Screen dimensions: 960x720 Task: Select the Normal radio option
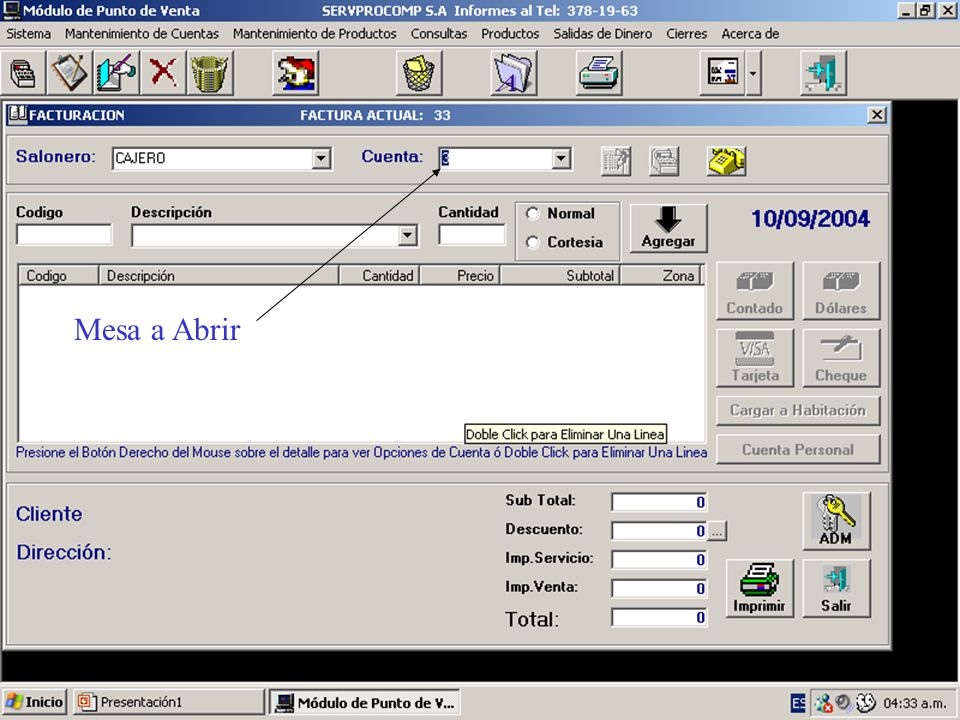[x=533, y=214]
